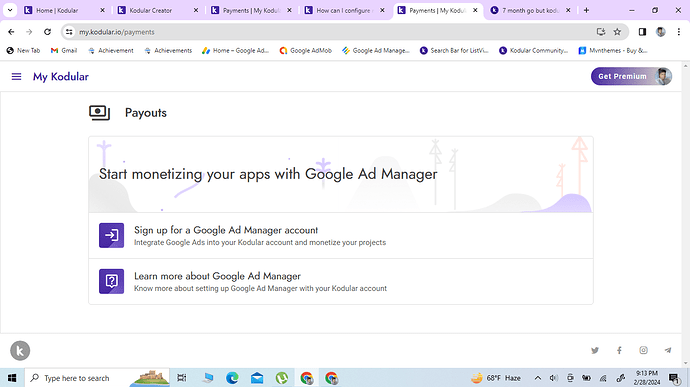Click the Sign up sign-in arrow icon
690x387 pixels.
click(111, 235)
